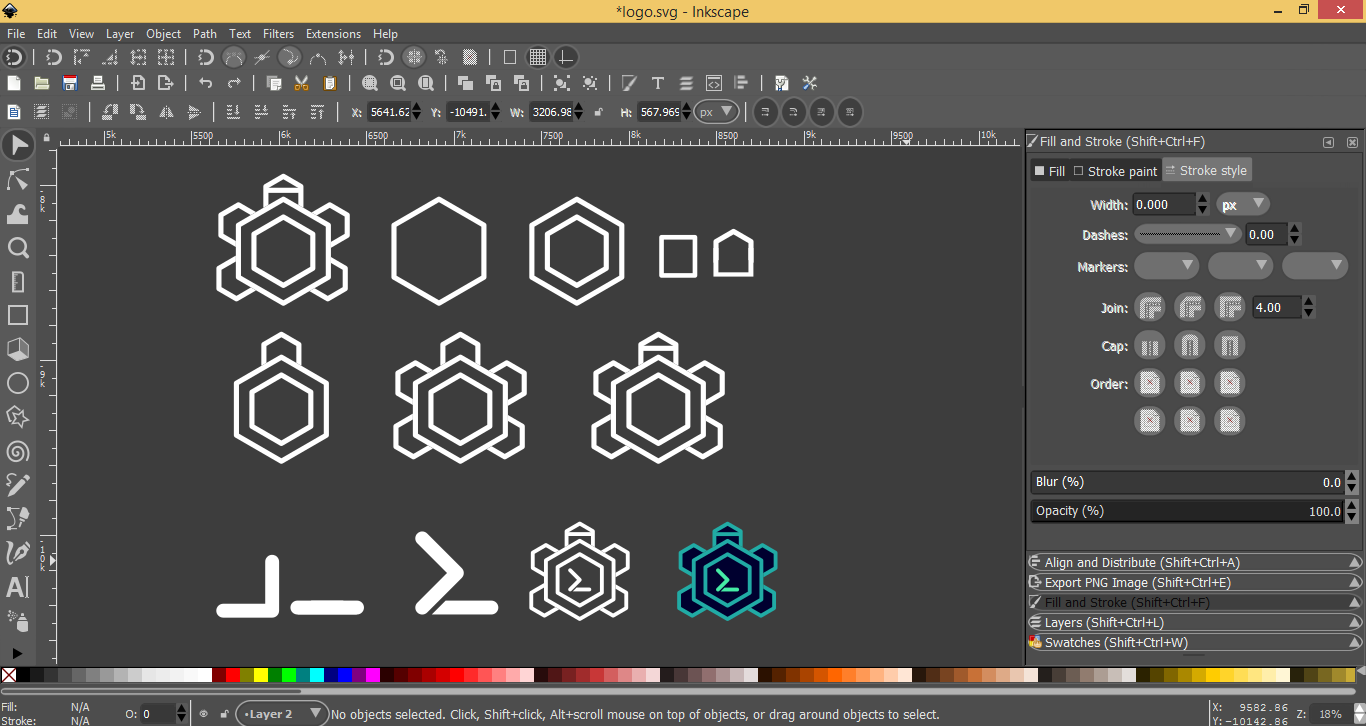Select the miter join style button
This screenshot has width=1366, height=726.
[1230, 308]
